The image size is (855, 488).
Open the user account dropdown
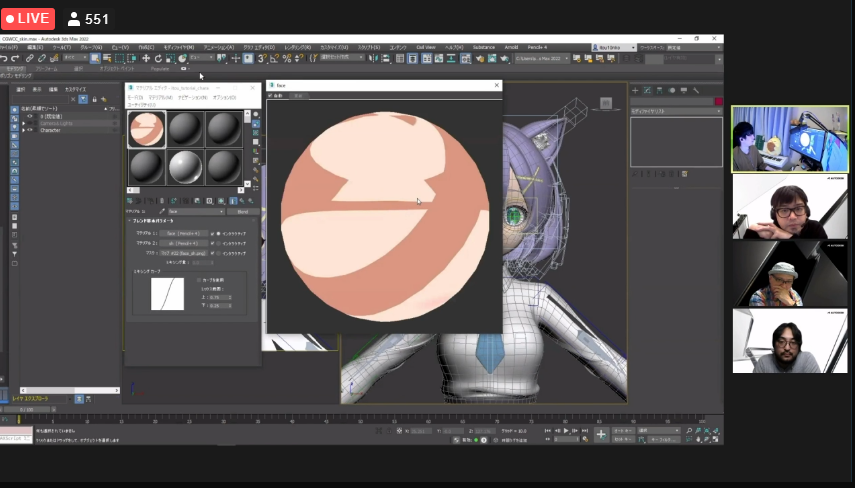pyautogui.click(x=613, y=47)
